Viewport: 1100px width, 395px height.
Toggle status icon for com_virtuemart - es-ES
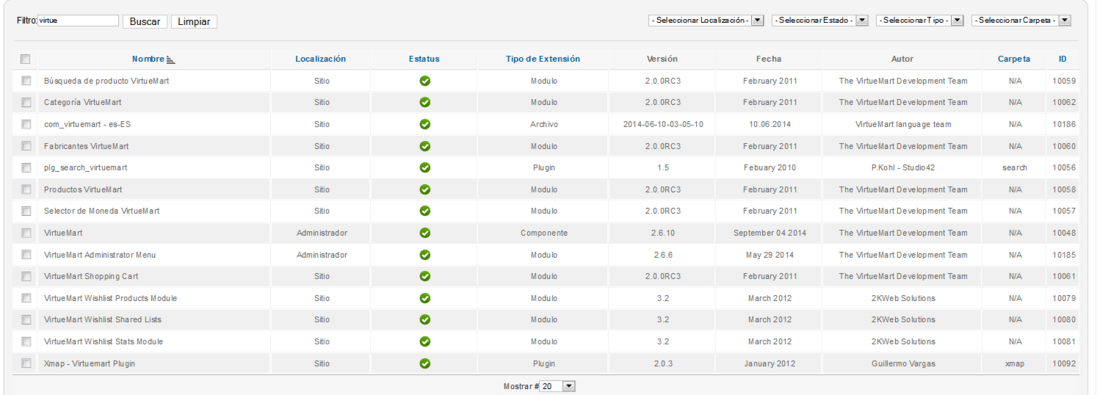tap(424, 124)
